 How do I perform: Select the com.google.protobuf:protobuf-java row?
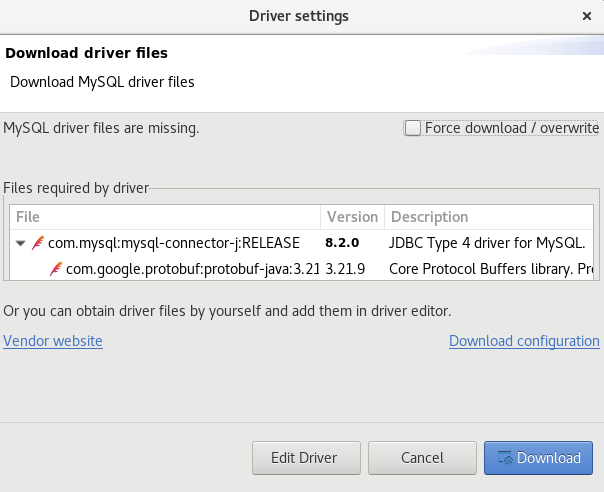tap(302, 269)
